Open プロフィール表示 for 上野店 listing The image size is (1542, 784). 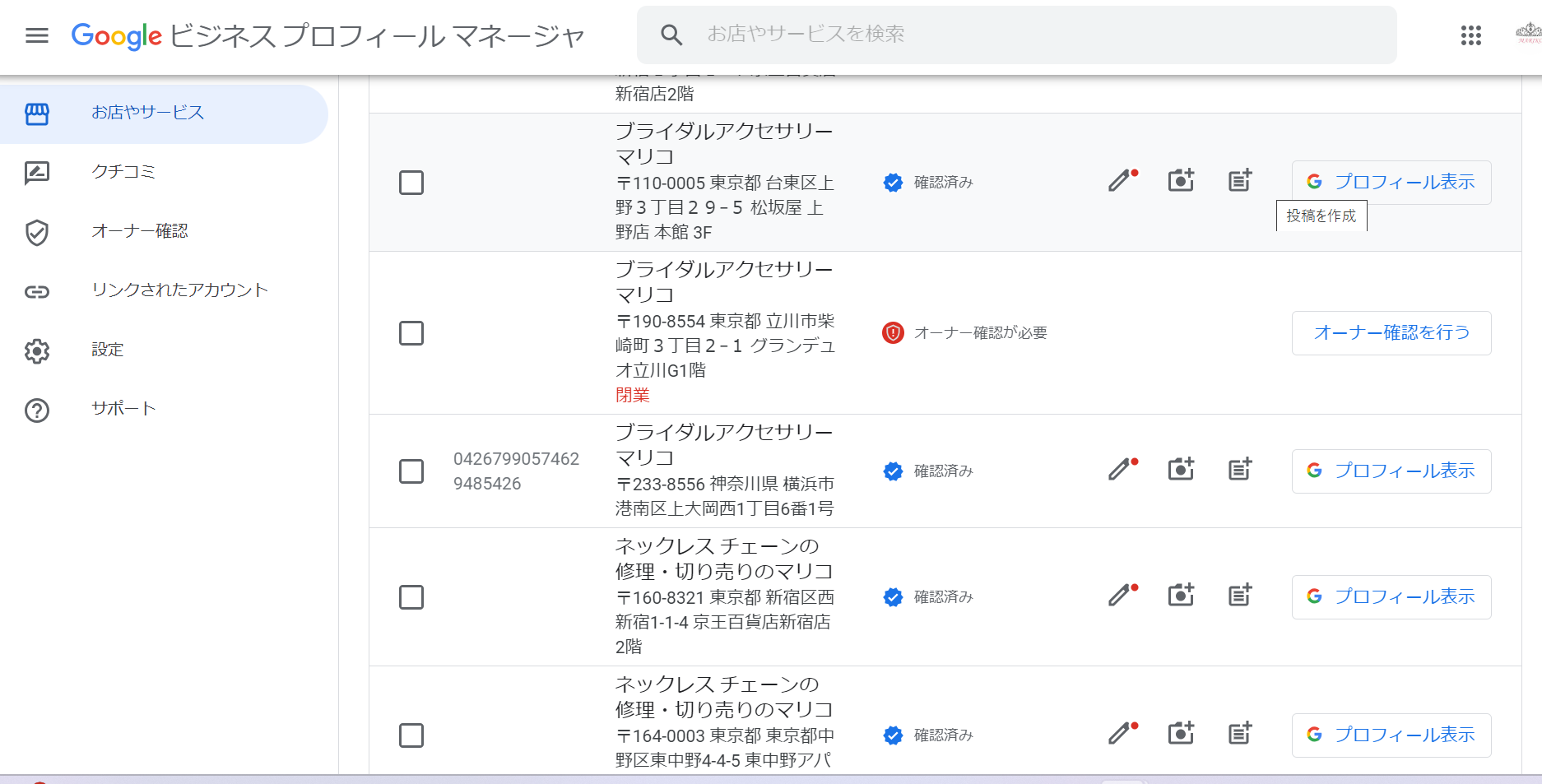pos(1391,182)
